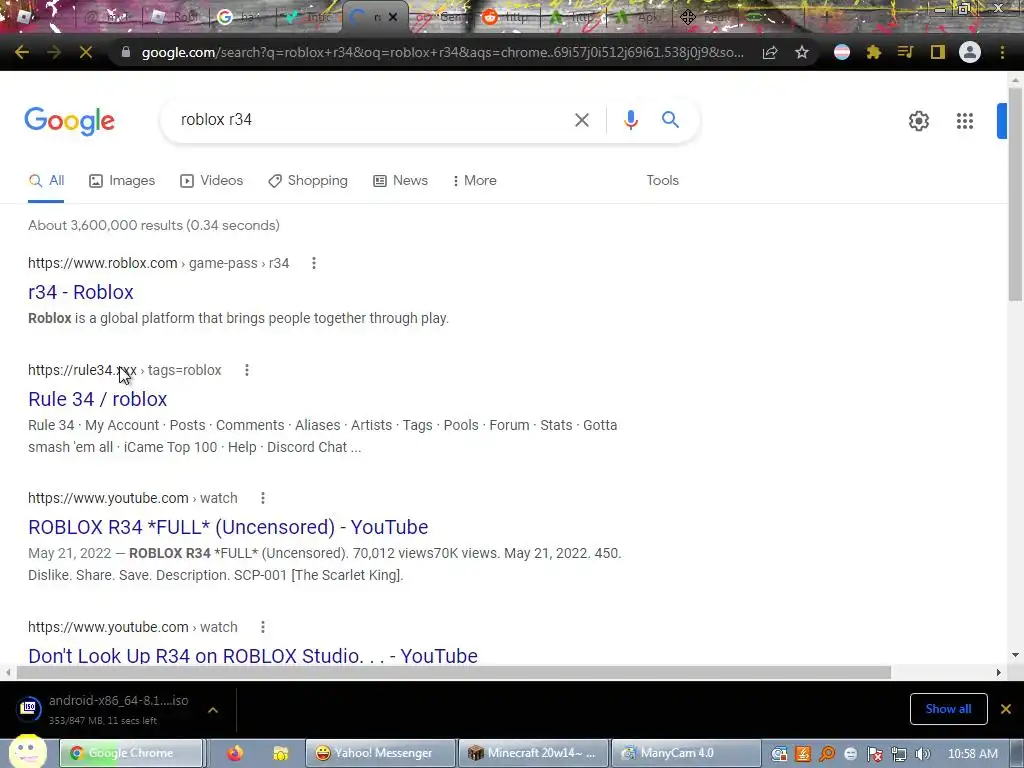Go to the Google logo homepage
Viewport: 1024px width, 768px height.
69,121
